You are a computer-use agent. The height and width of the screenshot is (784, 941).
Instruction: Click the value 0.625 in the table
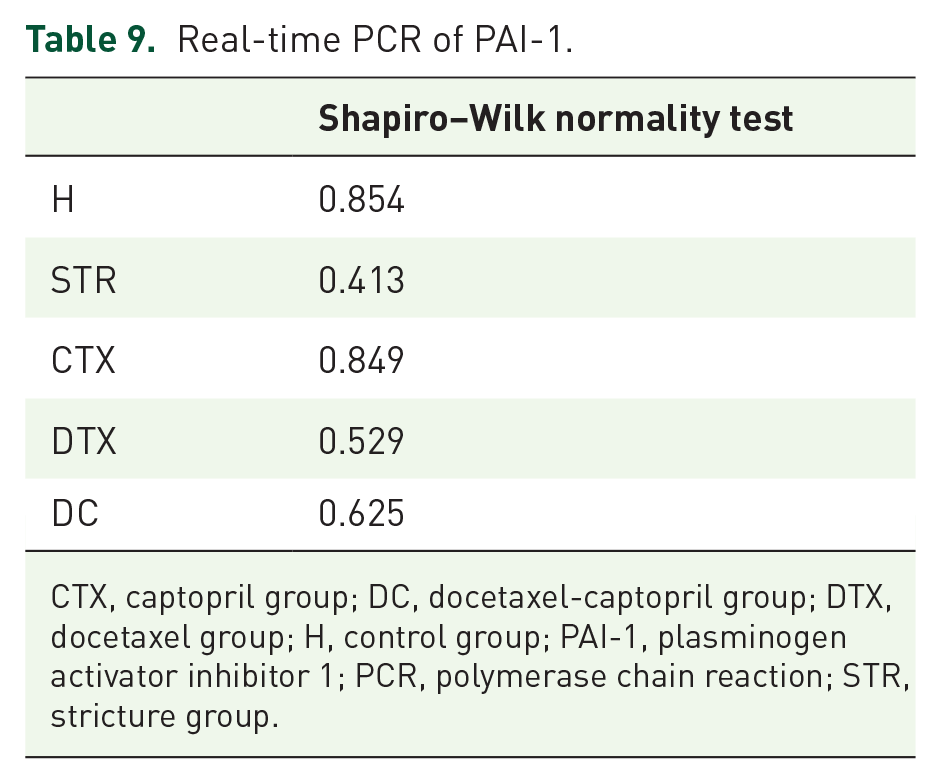click(x=361, y=514)
